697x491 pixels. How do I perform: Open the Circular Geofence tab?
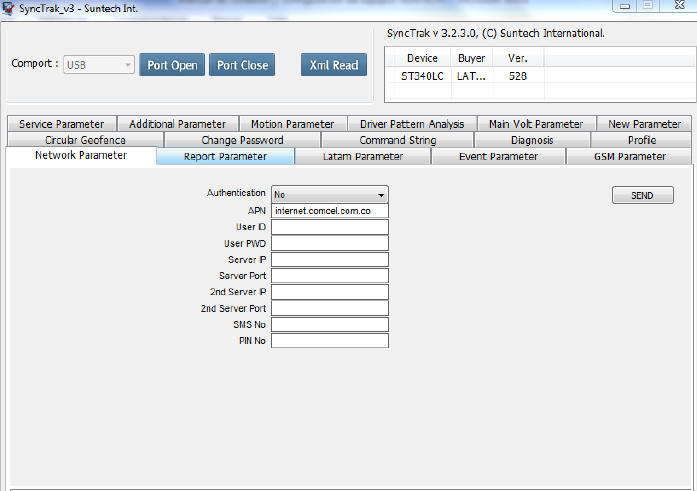86,141
